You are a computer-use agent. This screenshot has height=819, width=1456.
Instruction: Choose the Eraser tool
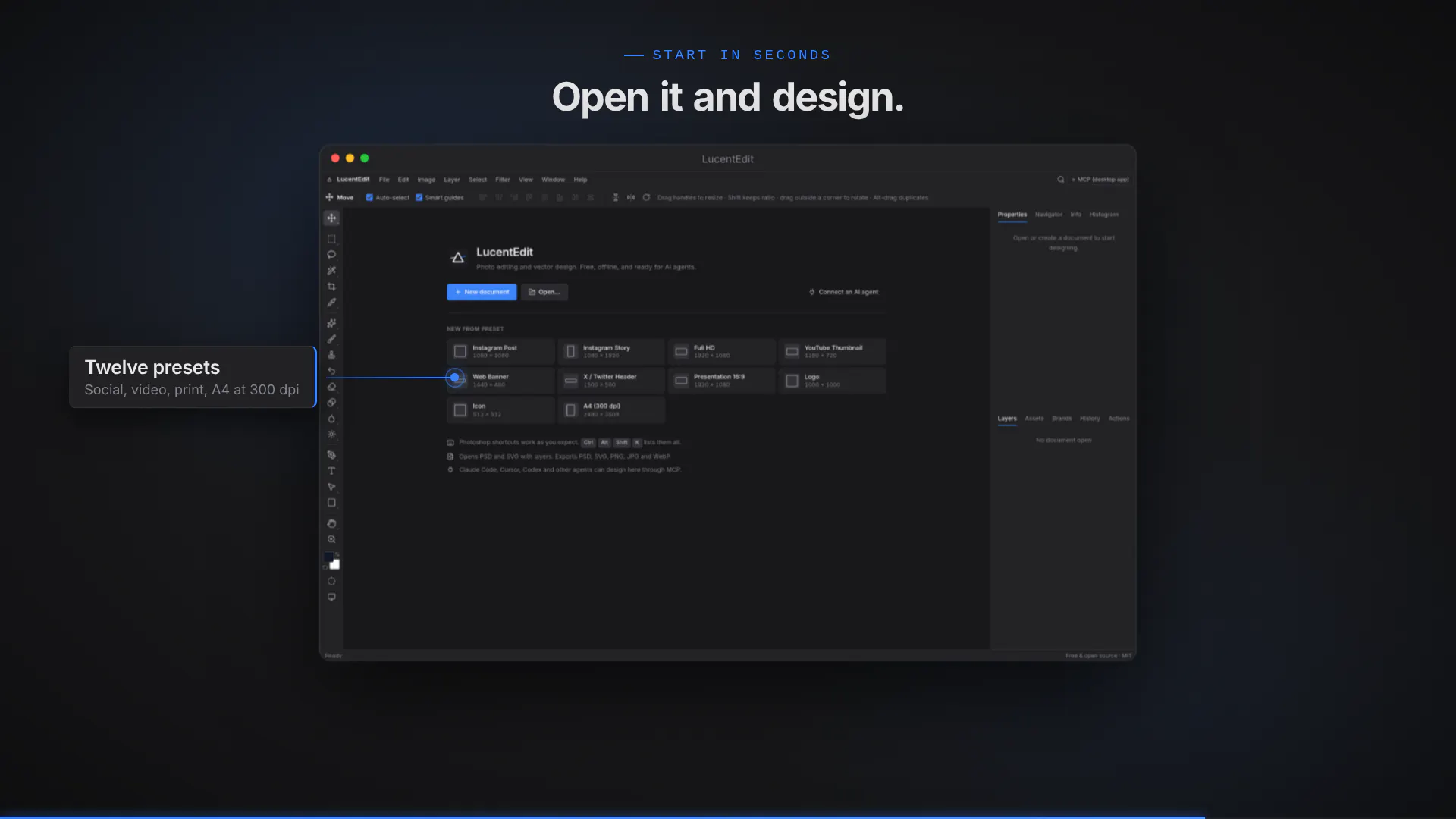[x=331, y=387]
